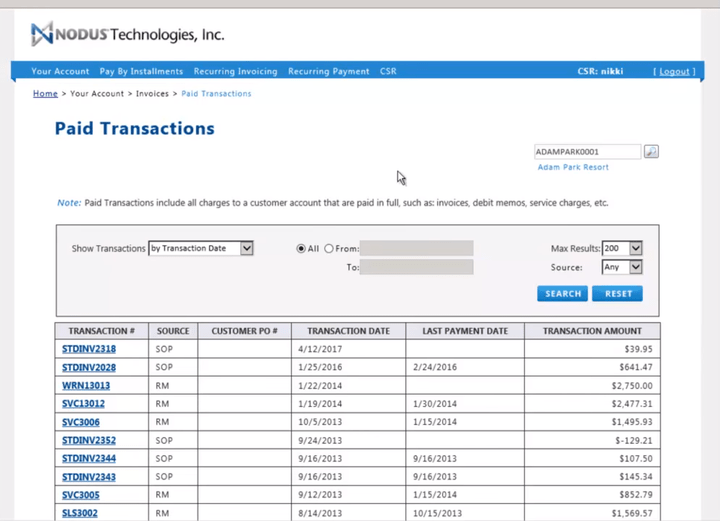Click the customer ID input field
Screen dimensions: 720x521
pyautogui.click(x=587, y=152)
